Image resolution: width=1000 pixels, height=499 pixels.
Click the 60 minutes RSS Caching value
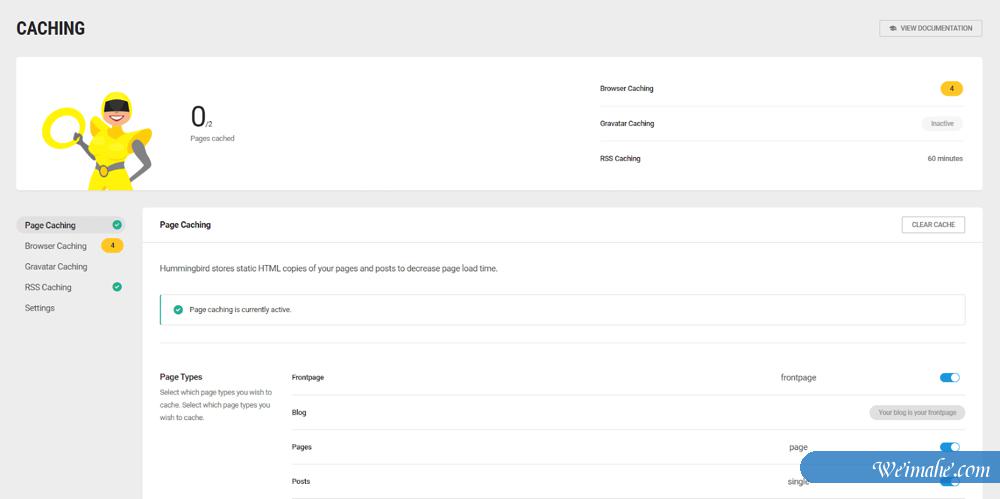point(944,159)
